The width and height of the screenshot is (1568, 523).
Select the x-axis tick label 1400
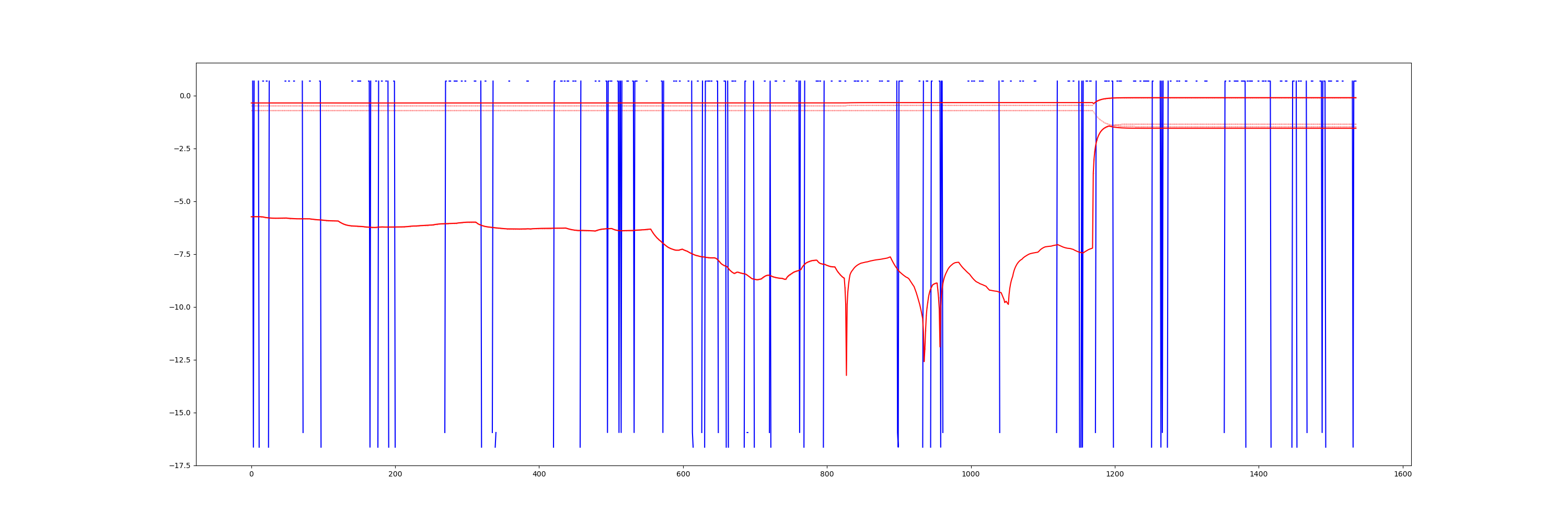pos(1259,474)
